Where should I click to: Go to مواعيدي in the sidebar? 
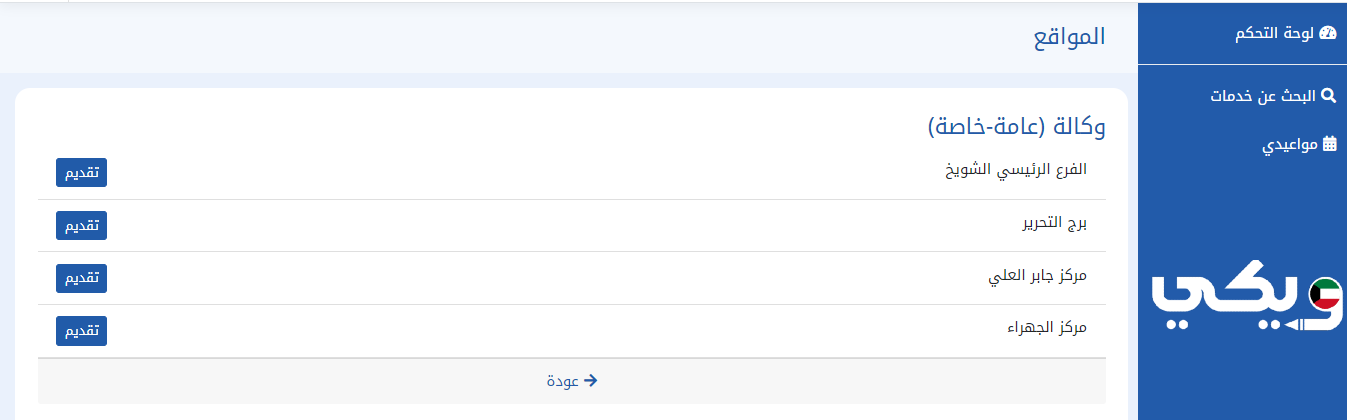point(1290,144)
